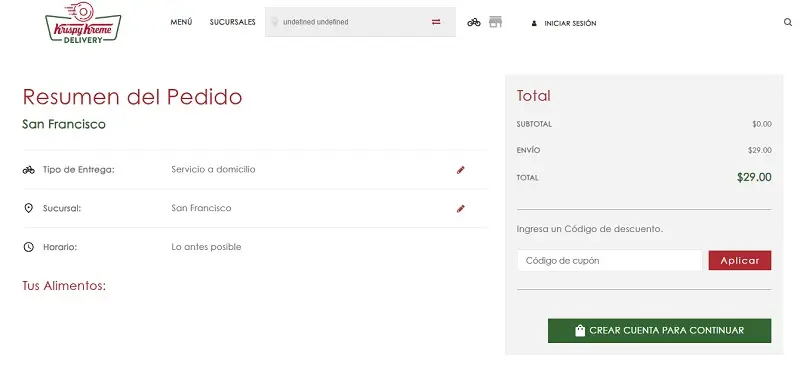This screenshot has height=383, width=800.
Task: Click the 'Tipo de Entrega:' label
Action: coord(79,170)
